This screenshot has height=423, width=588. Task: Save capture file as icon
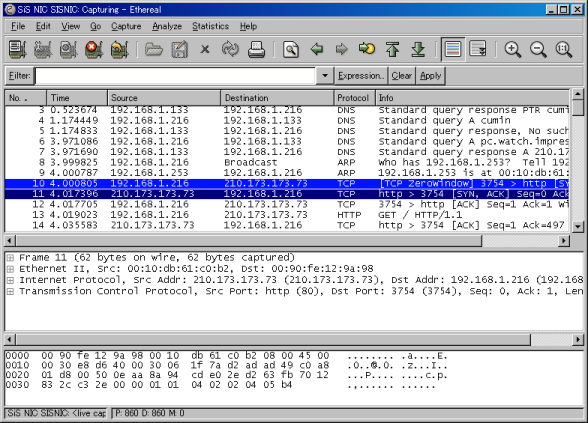pyautogui.click(x=179, y=49)
